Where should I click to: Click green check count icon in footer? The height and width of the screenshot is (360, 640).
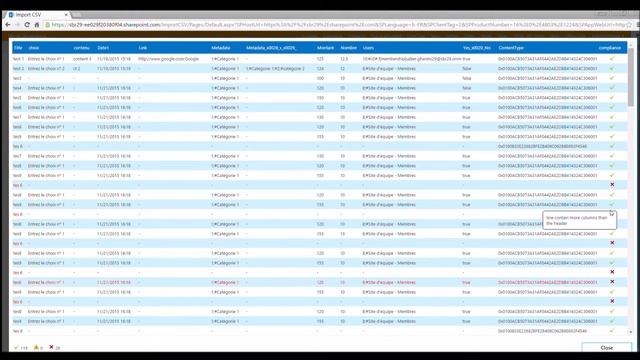point(16,348)
